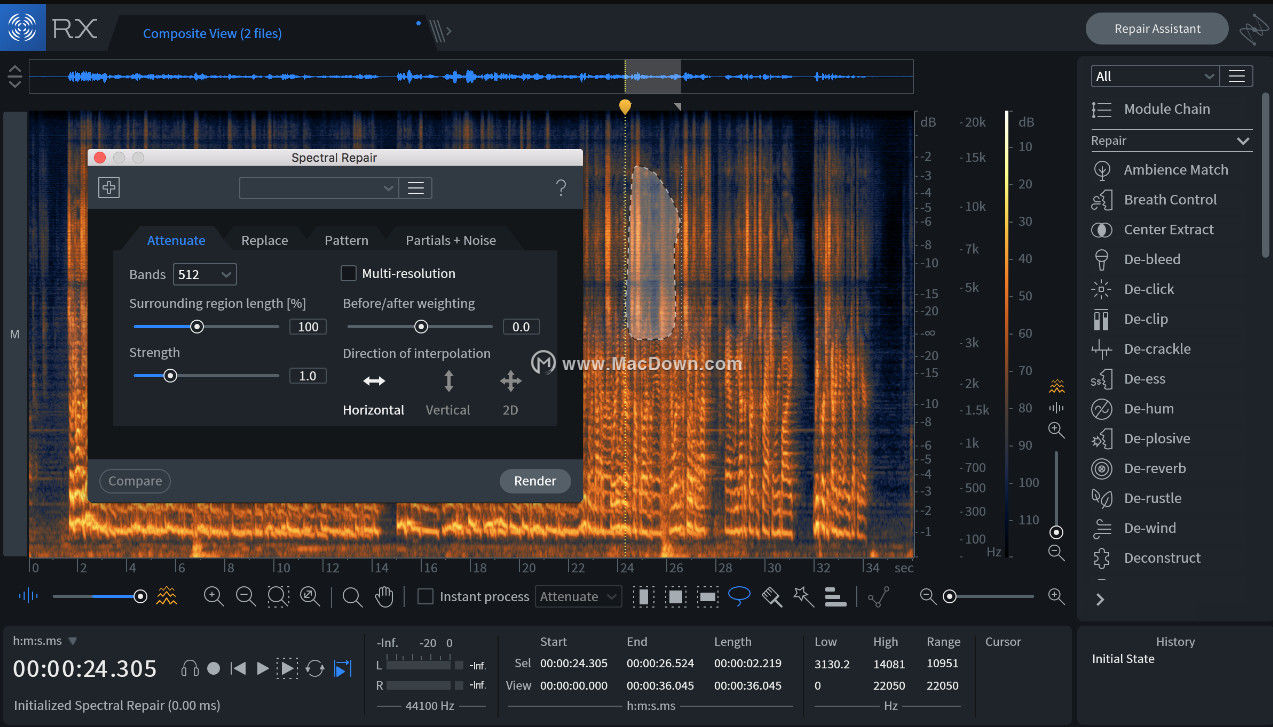The width and height of the screenshot is (1273, 727).
Task: Enable Instant process checkbox
Action: [x=425, y=597]
